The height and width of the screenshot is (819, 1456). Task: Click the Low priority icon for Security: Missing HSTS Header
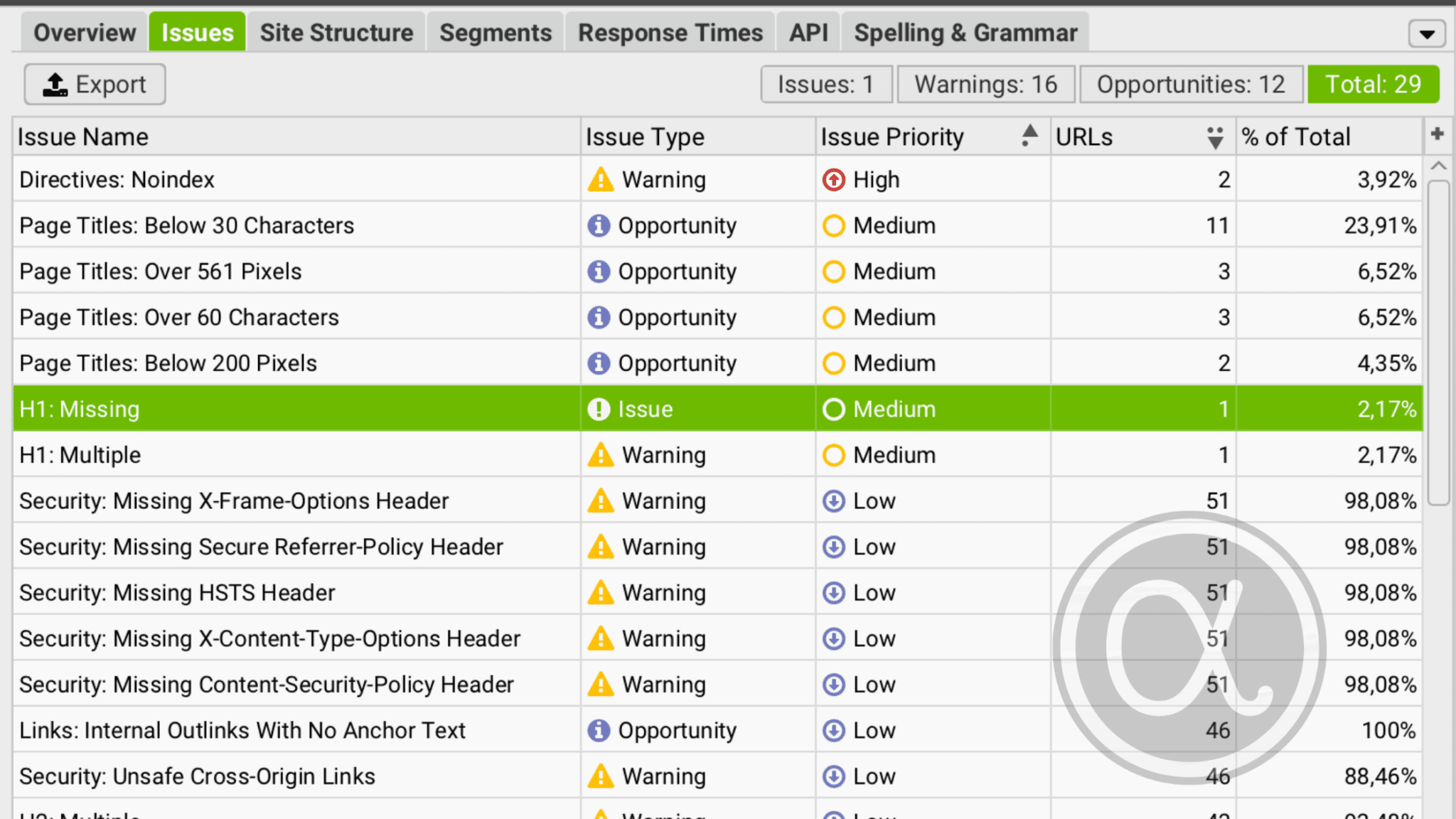[x=833, y=592]
